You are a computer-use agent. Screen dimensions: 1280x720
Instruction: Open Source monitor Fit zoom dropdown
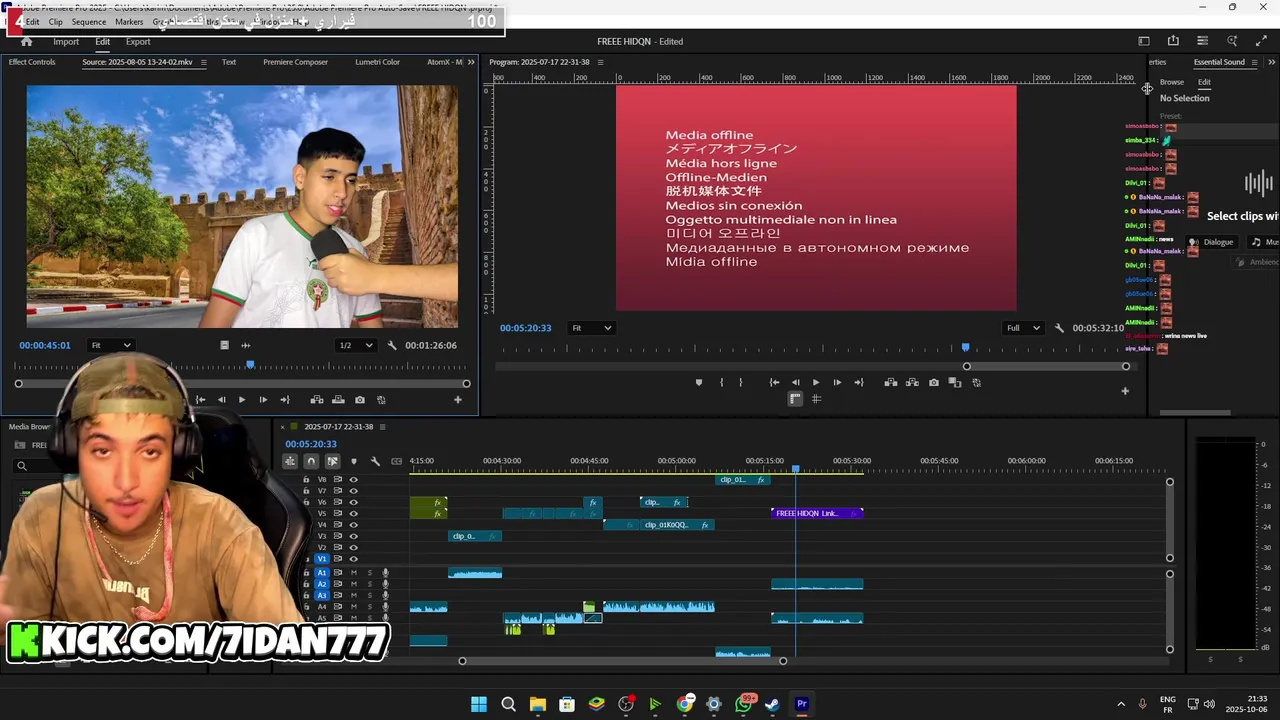pos(111,345)
